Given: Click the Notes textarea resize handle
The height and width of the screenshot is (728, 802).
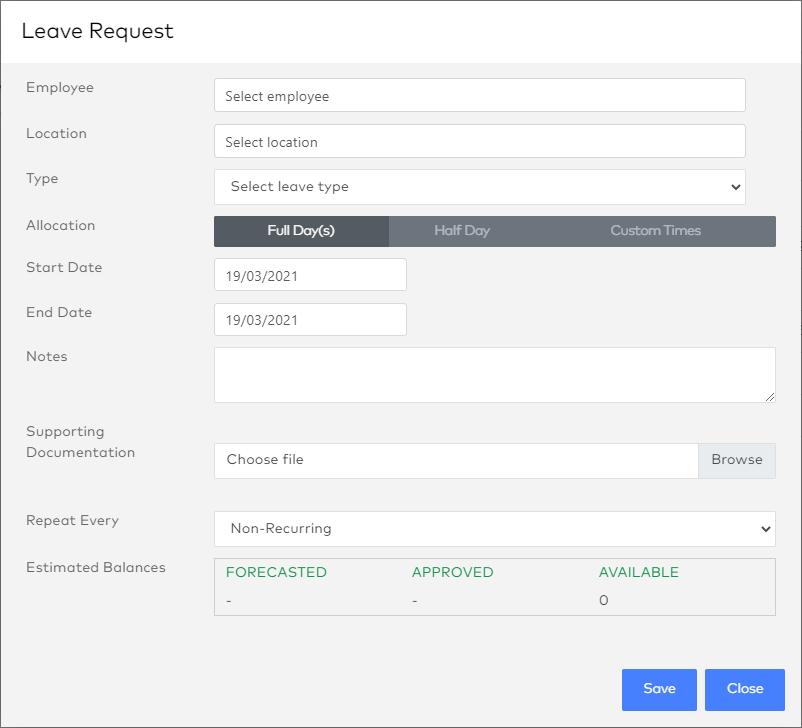Looking at the screenshot, I should click(x=770, y=398).
